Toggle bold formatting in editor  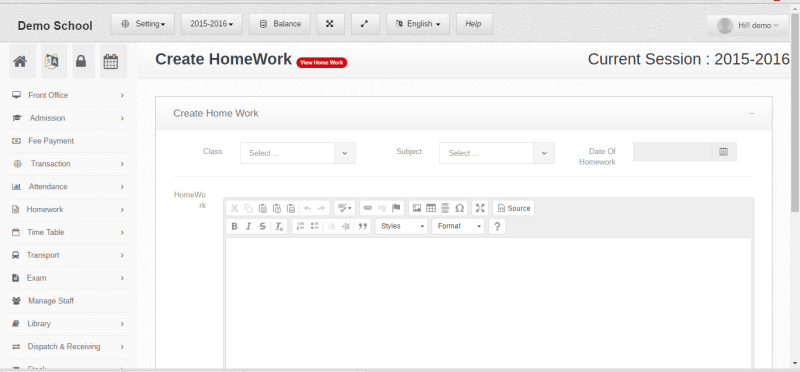tap(234, 227)
